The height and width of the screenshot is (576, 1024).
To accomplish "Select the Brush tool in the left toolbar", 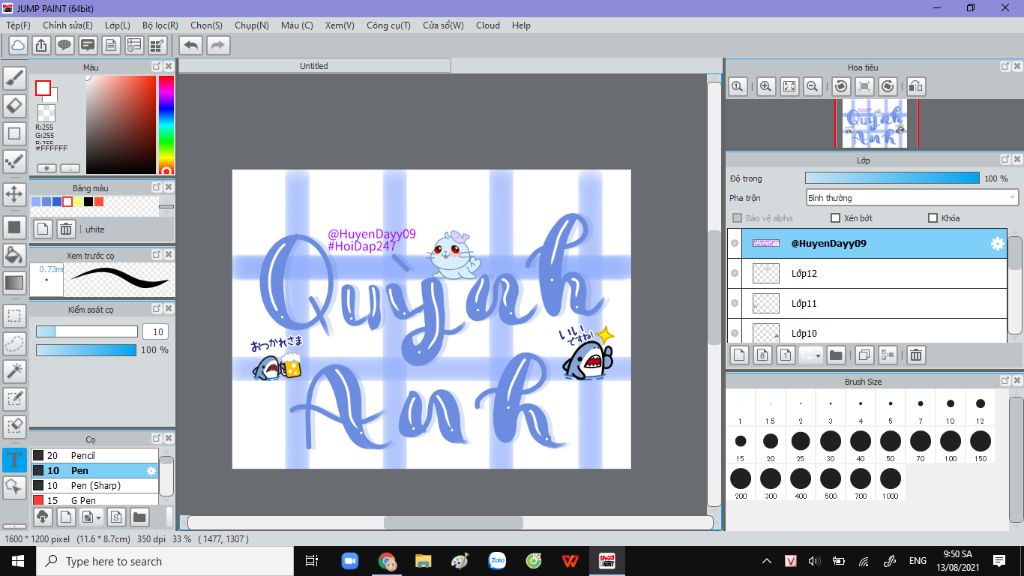I will [14, 77].
